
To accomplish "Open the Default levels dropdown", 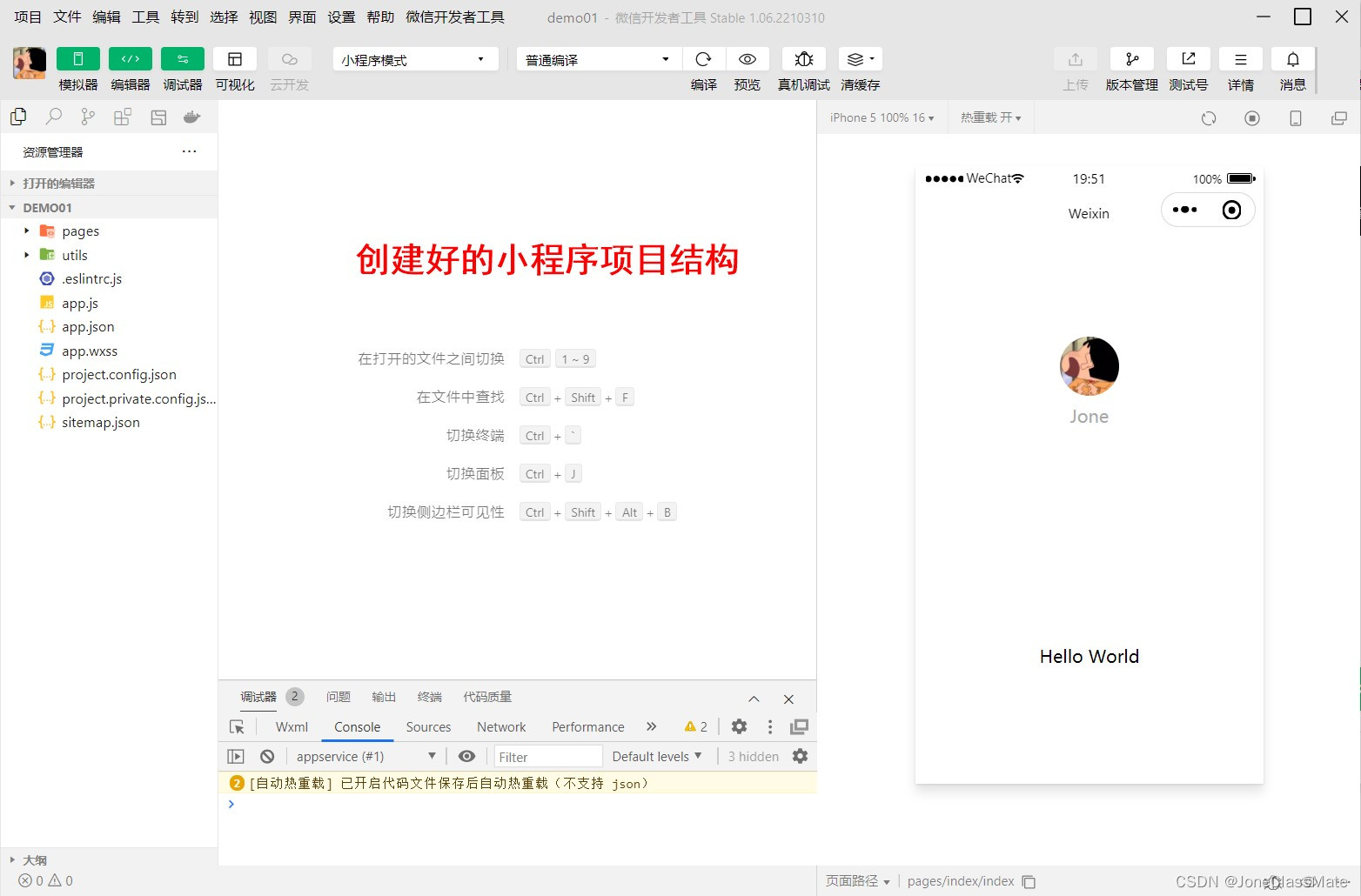I will click(657, 757).
